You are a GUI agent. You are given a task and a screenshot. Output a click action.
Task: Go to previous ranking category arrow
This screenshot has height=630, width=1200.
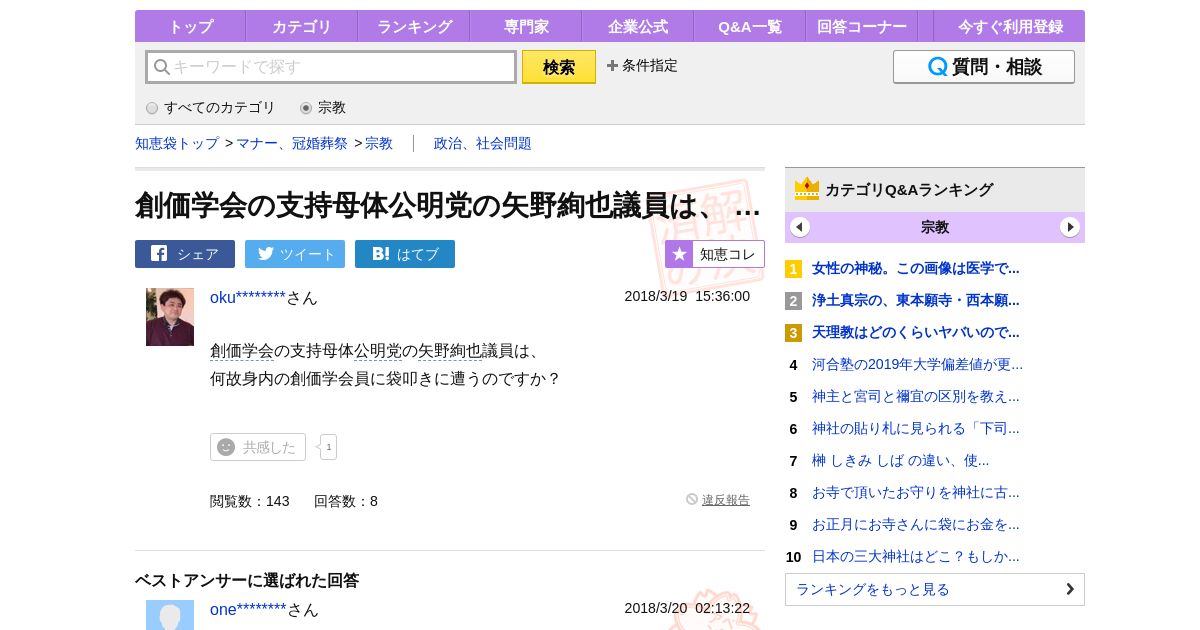(x=800, y=227)
